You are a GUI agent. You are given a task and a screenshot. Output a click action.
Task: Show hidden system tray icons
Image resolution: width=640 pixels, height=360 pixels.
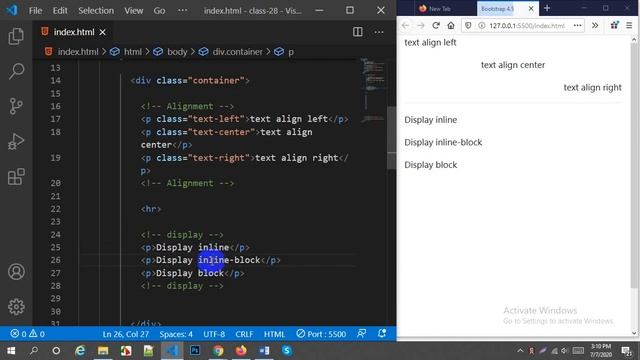point(520,351)
